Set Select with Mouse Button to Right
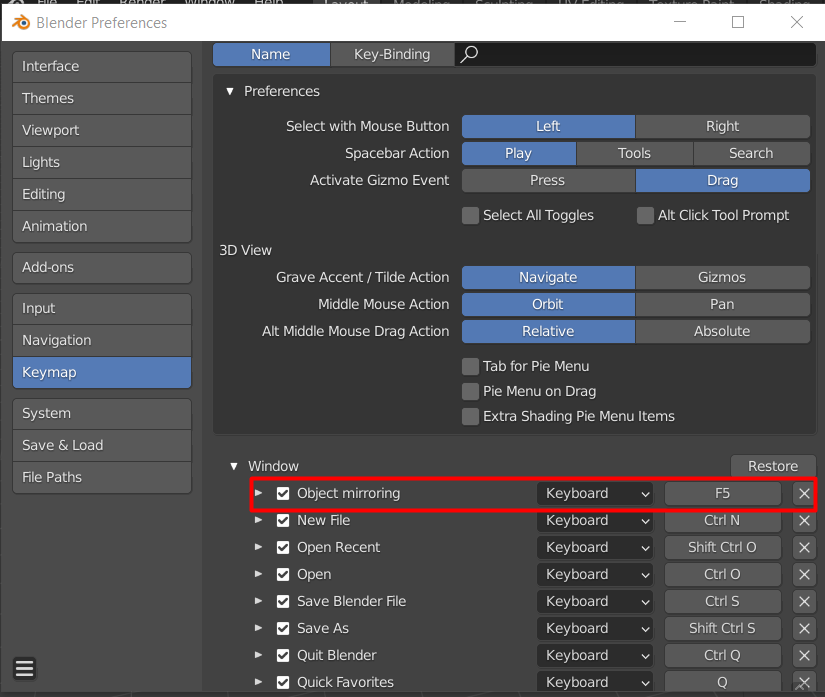Screen dimensions: 825x697 (x=722, y=126)
